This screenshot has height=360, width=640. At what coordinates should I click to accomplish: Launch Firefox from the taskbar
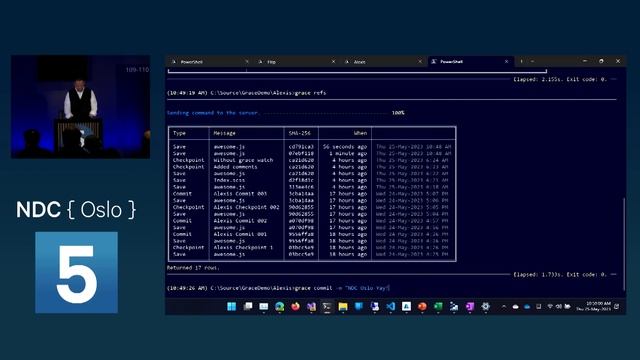[296, 307]
